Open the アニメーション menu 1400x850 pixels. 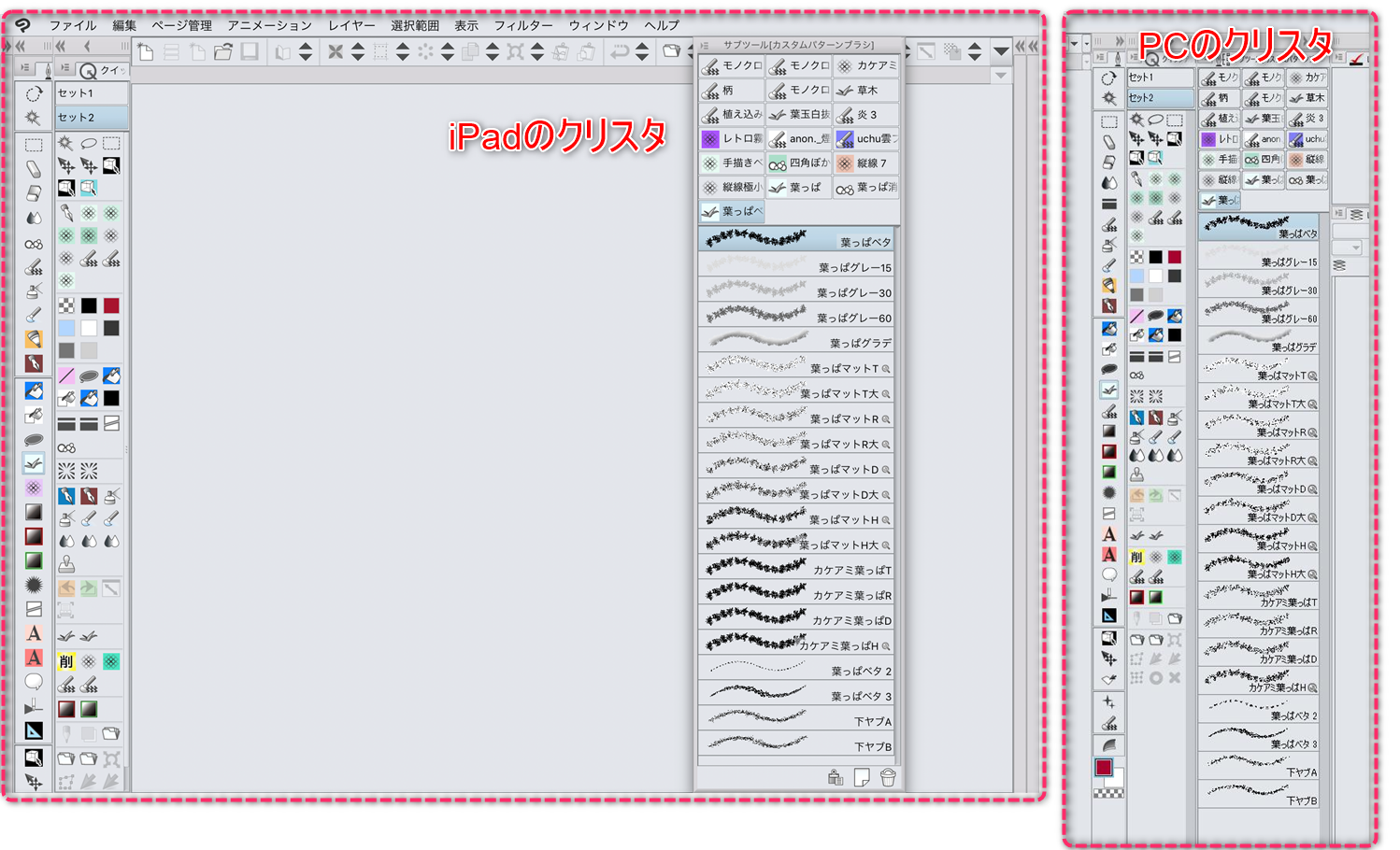pyautogui.click(x=269, y=25)
